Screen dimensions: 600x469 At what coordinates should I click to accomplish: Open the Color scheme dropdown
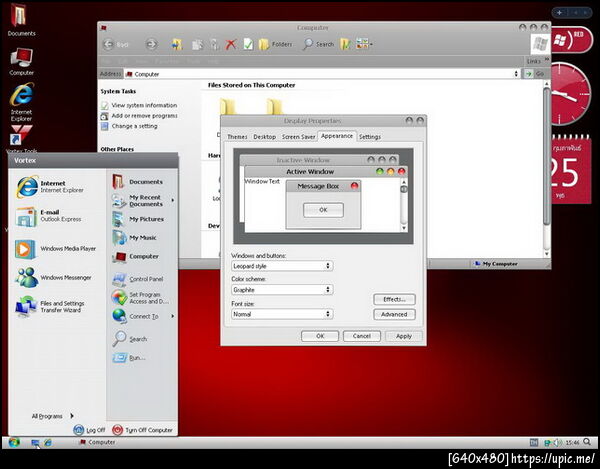pyautogui.click(x=282, y=290)
